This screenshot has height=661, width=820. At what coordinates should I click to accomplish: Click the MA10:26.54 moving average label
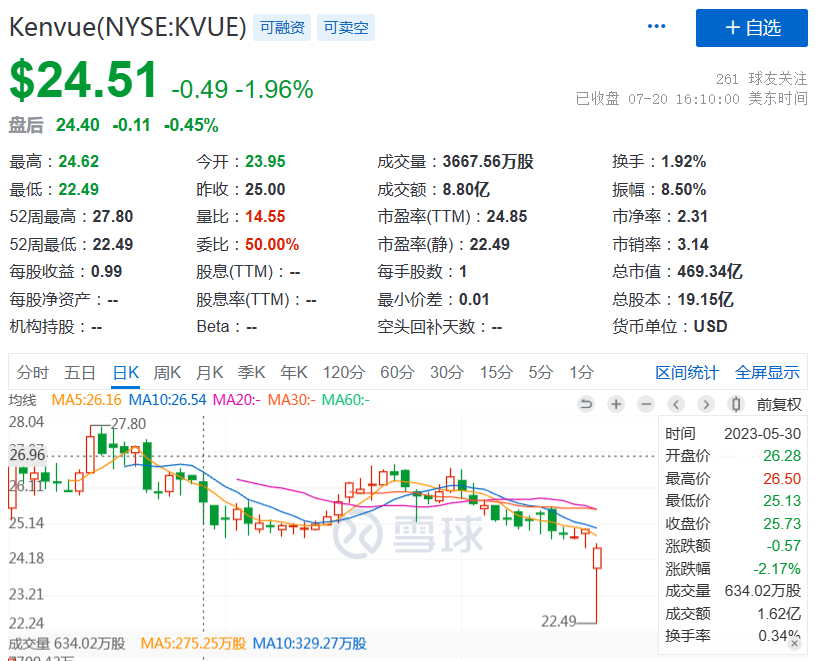167,400
